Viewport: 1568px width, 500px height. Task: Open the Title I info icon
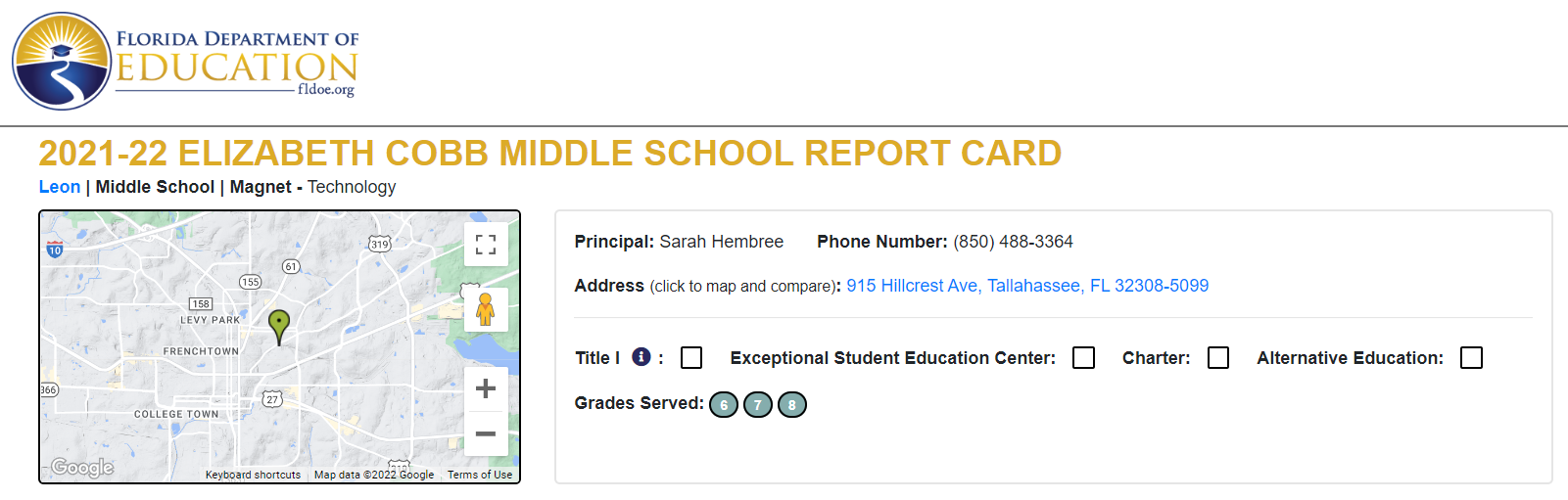641,357
